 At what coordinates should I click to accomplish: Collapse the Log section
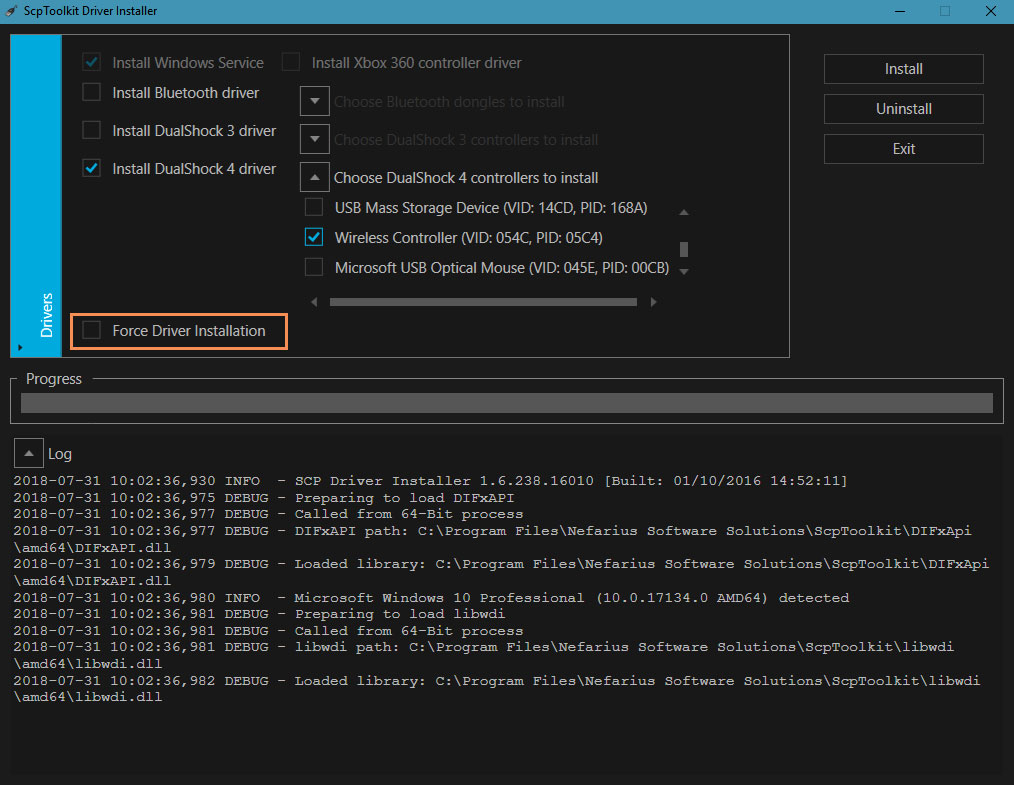[28, 454]
